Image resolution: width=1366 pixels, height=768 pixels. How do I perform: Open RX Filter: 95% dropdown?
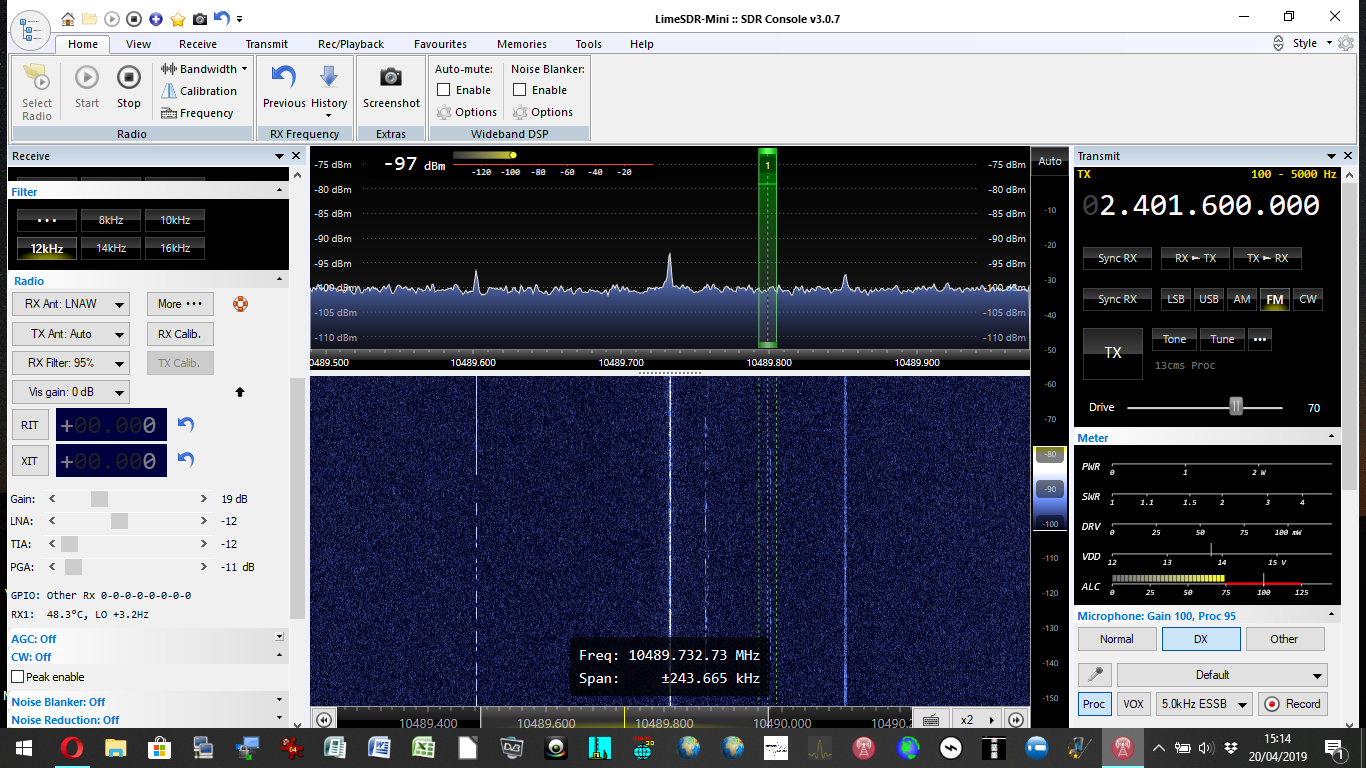point(71,363)
